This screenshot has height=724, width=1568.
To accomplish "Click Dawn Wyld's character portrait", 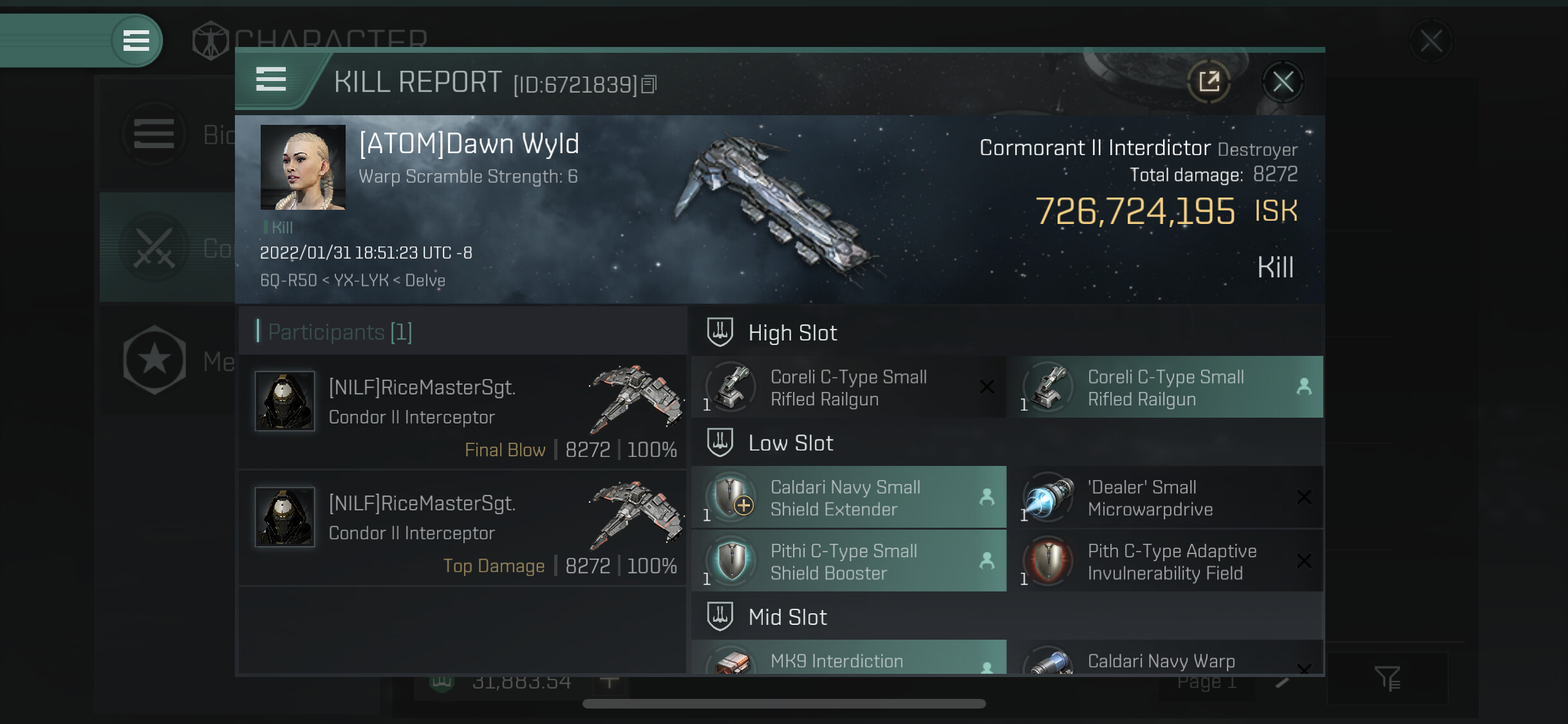I will click(303, 167).
